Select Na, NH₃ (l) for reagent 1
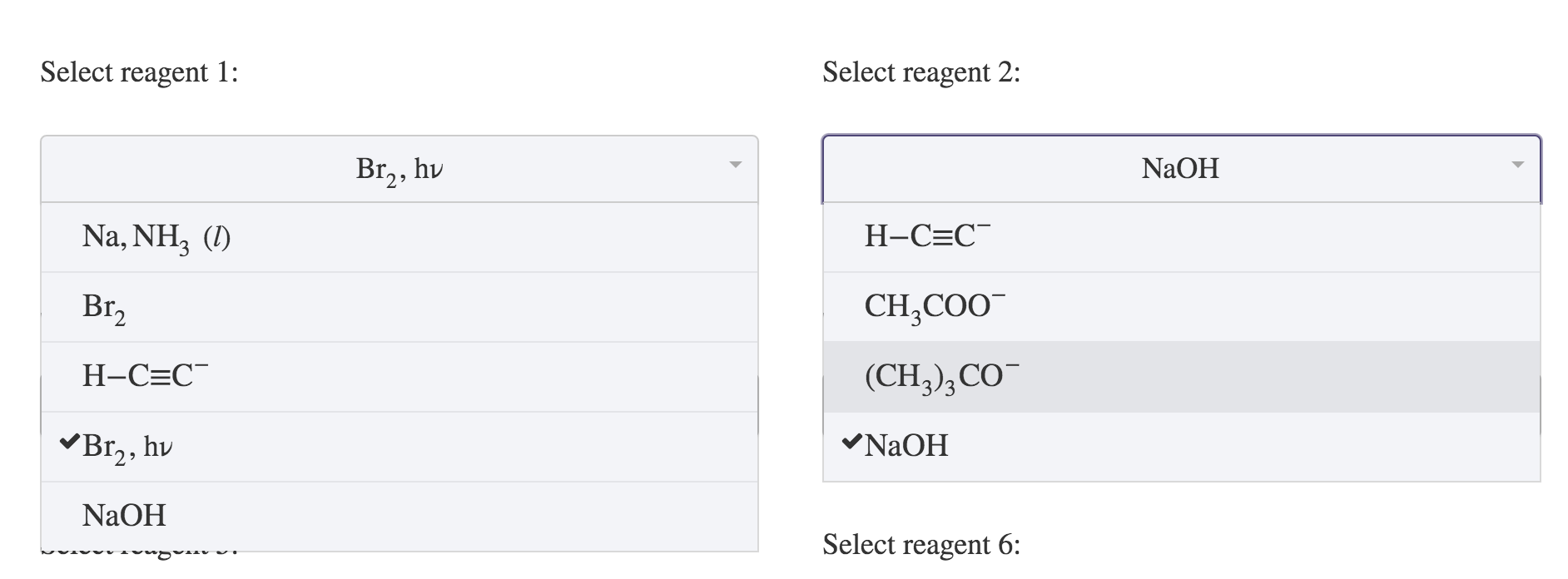 (x=155, y=237)
